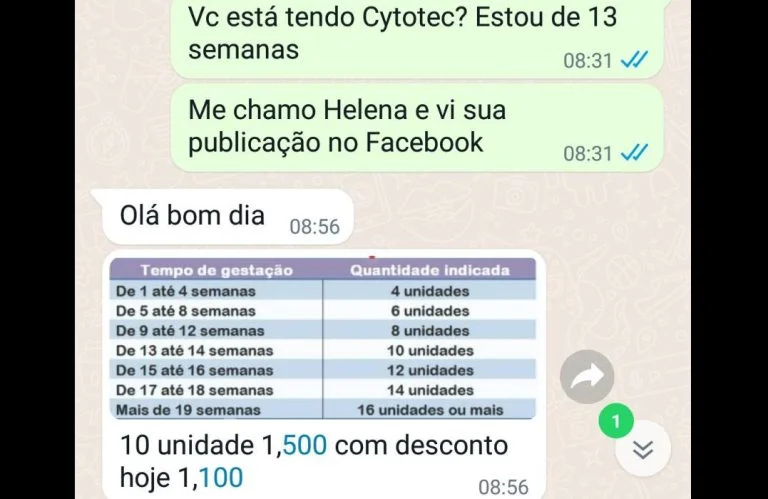Click the '16 unidades ou mais' cell

(x=430, y=410)
